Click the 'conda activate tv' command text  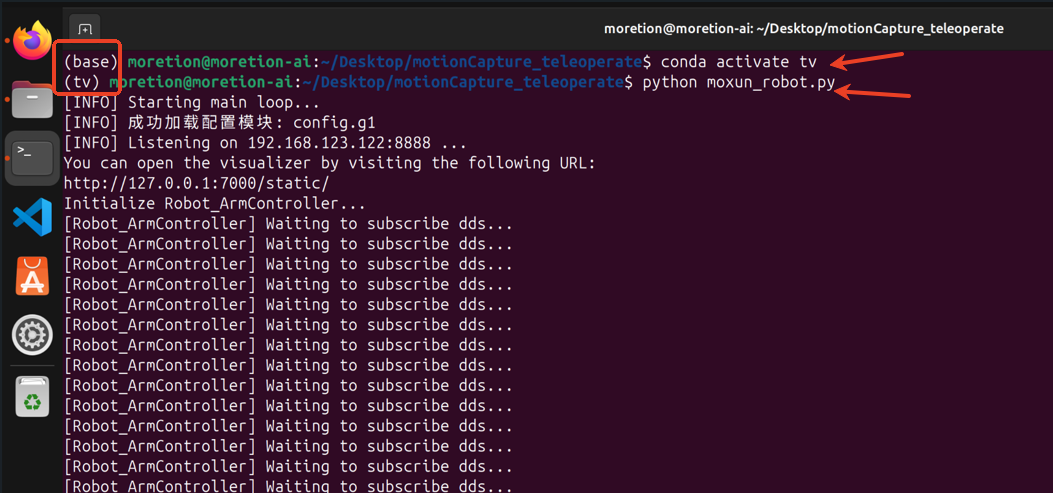point(738,62)
